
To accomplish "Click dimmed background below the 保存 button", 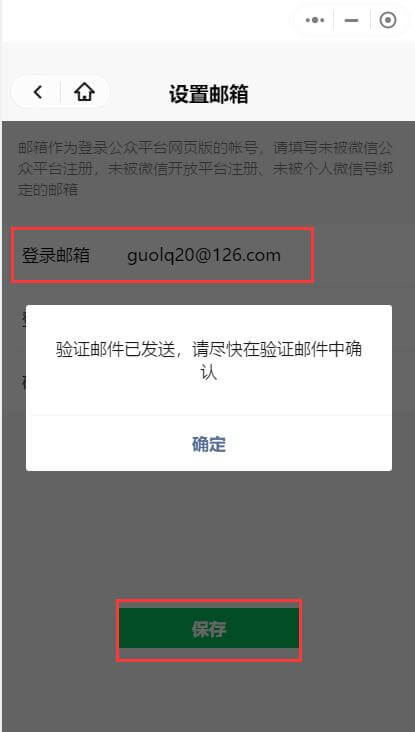I will [x=209, y=696].
